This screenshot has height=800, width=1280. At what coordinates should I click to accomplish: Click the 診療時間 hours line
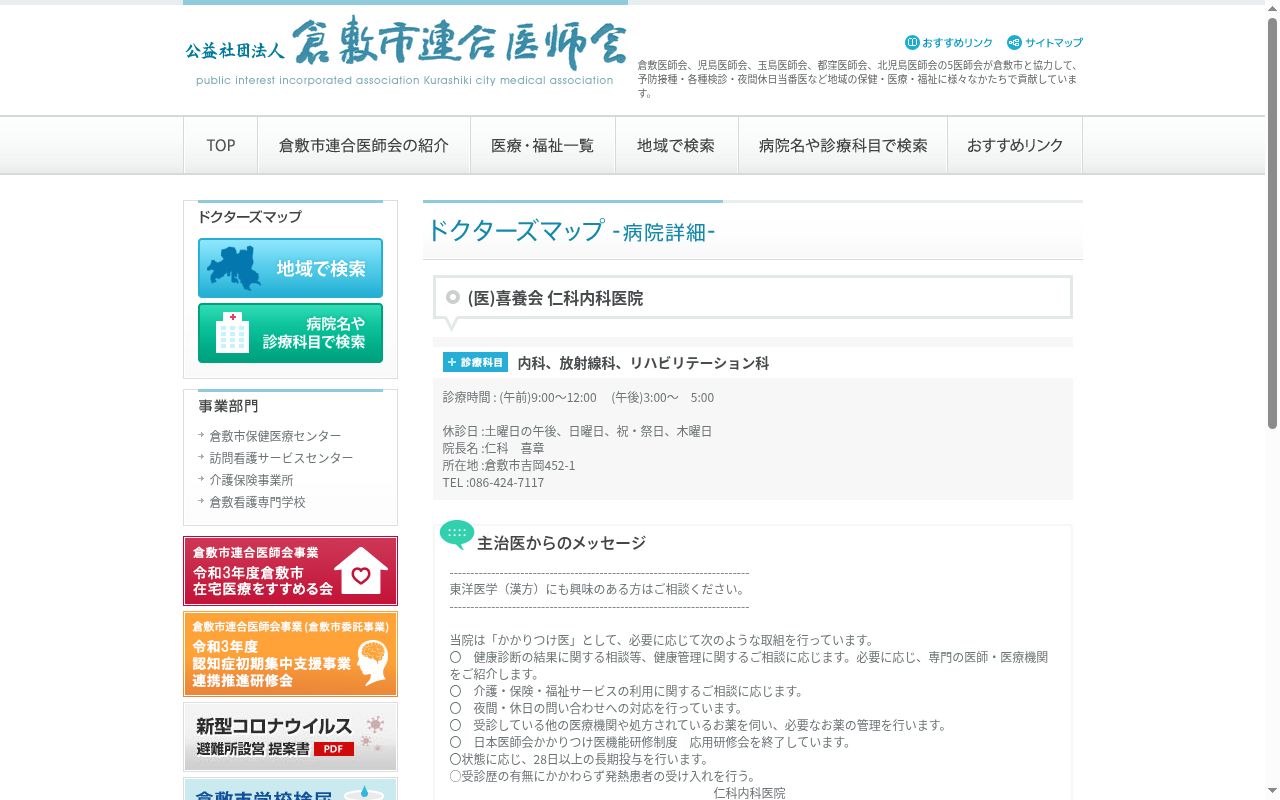(578, 398)
